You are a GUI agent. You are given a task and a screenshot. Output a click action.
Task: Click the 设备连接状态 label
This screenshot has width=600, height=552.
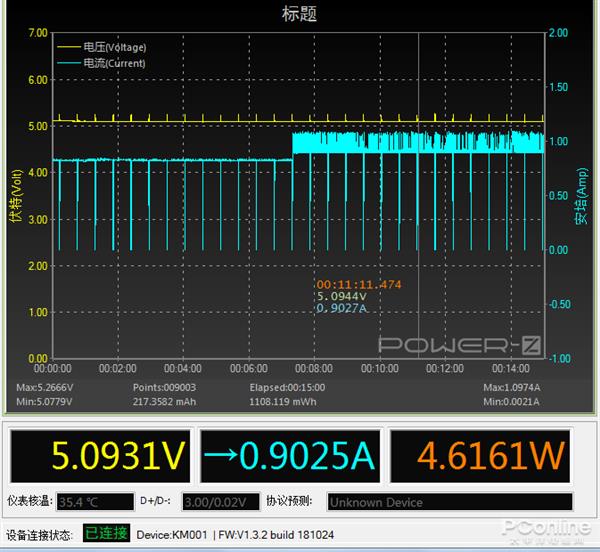tap(39, 535)
